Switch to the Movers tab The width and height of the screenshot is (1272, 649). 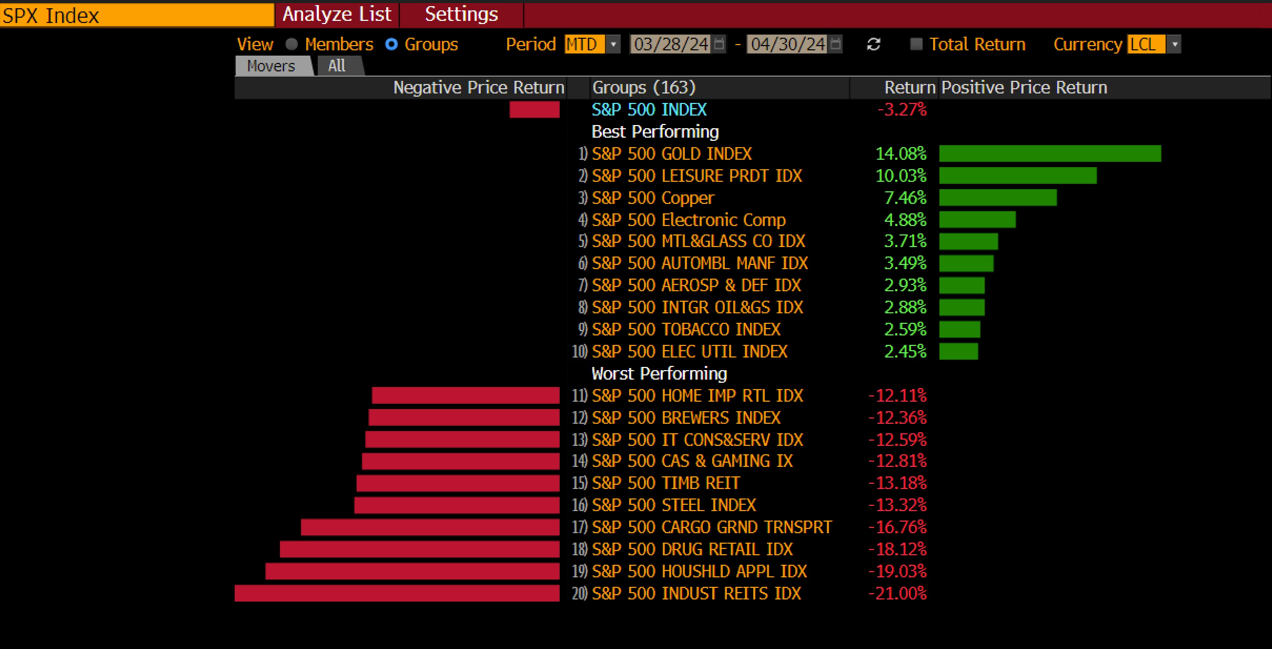[271, 66]
